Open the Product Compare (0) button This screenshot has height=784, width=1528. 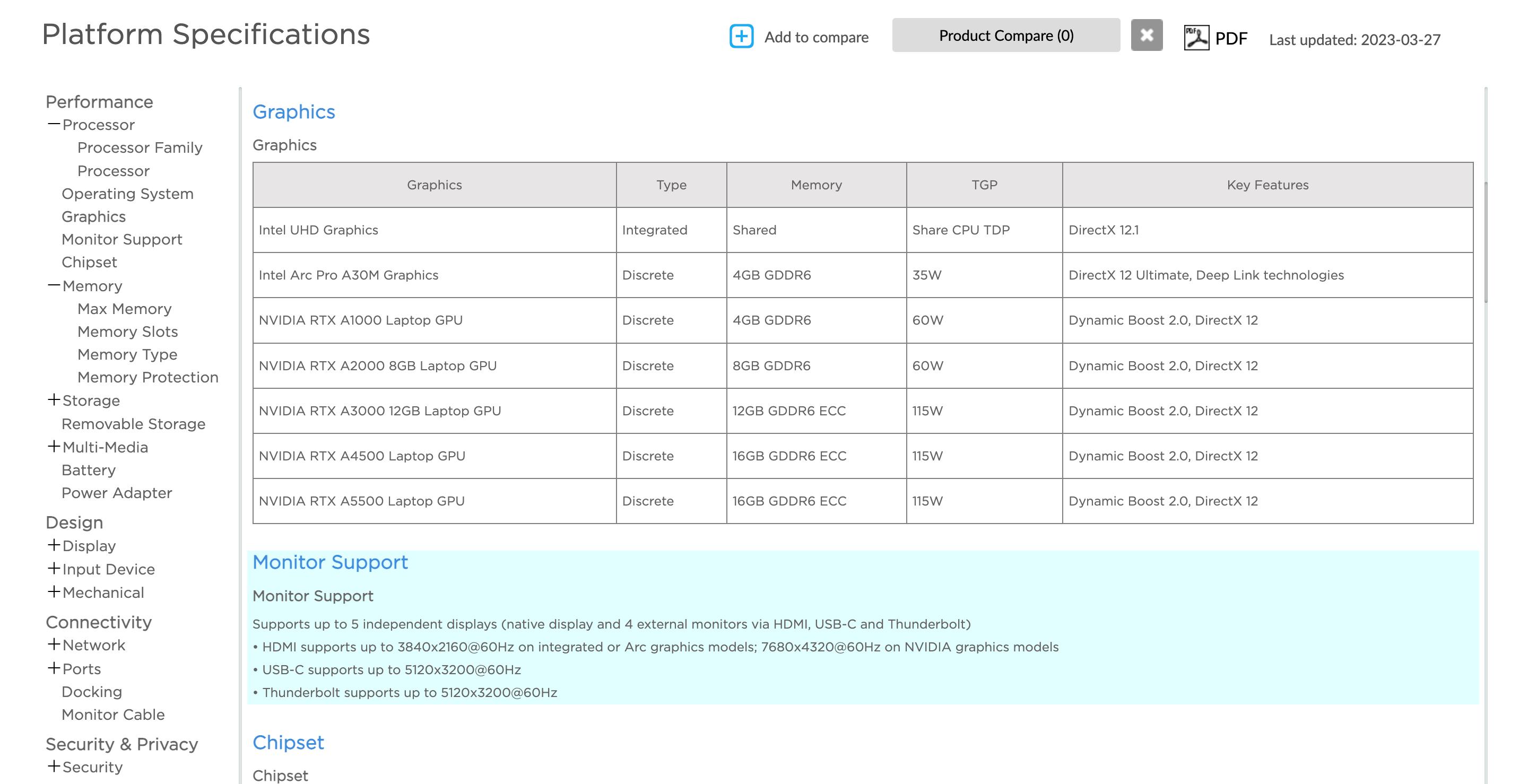point(1005,36)
